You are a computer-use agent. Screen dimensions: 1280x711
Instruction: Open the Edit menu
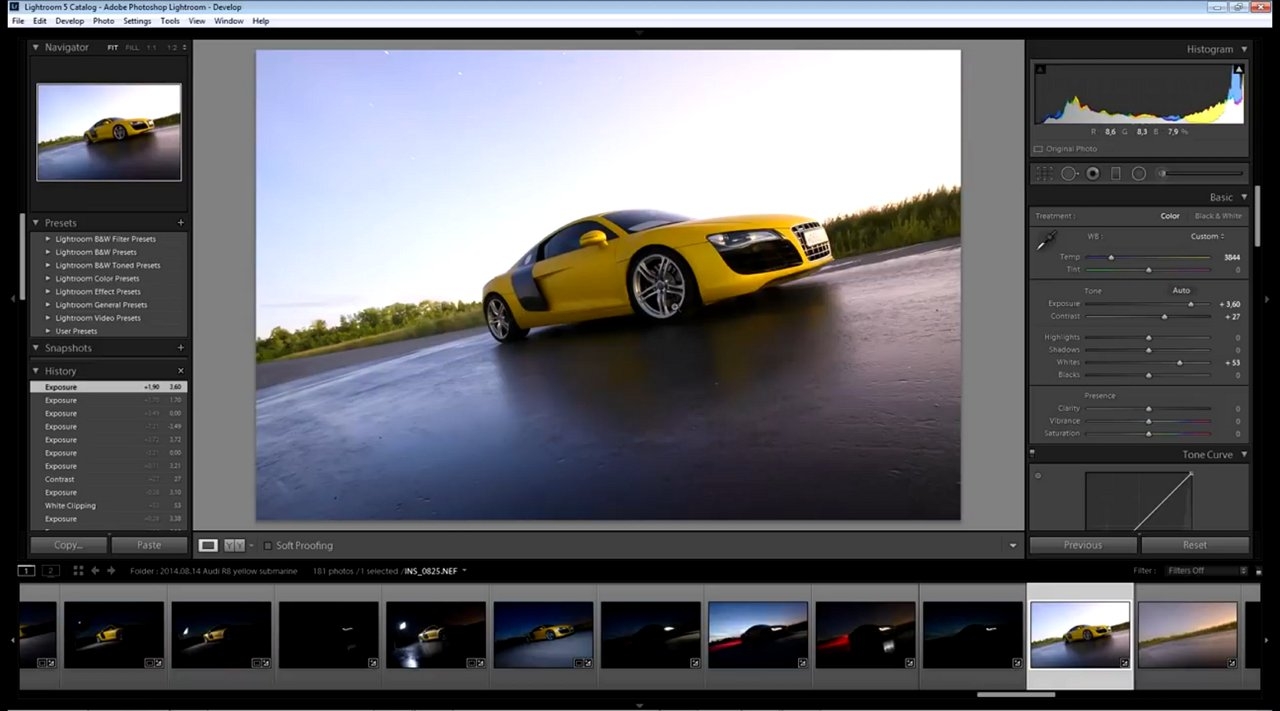(x=40, y=20)
